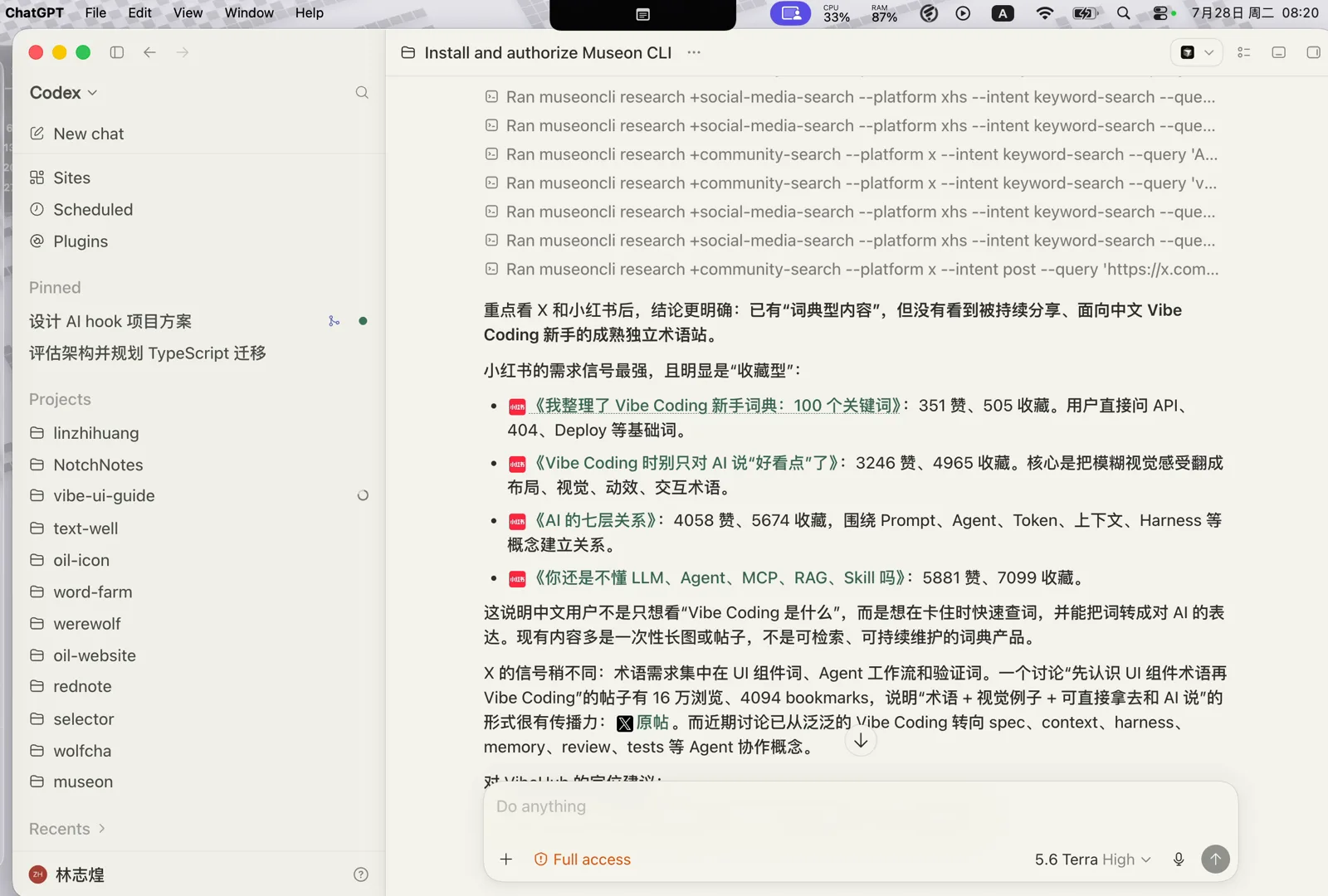
Task: Go forward with the right arrow
Action: pyautogui.click(x=183, y=52)
